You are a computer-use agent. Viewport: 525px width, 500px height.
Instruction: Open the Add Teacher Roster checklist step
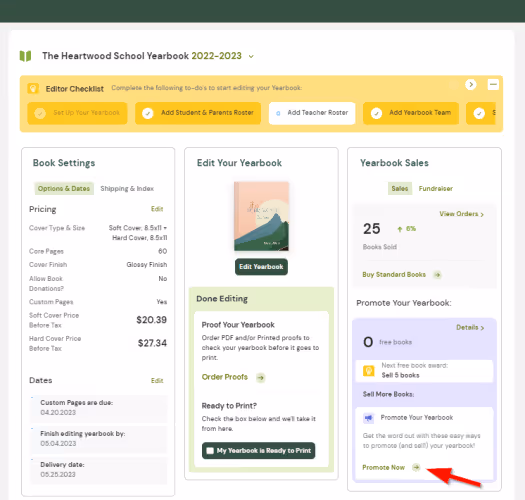[312, 113]
